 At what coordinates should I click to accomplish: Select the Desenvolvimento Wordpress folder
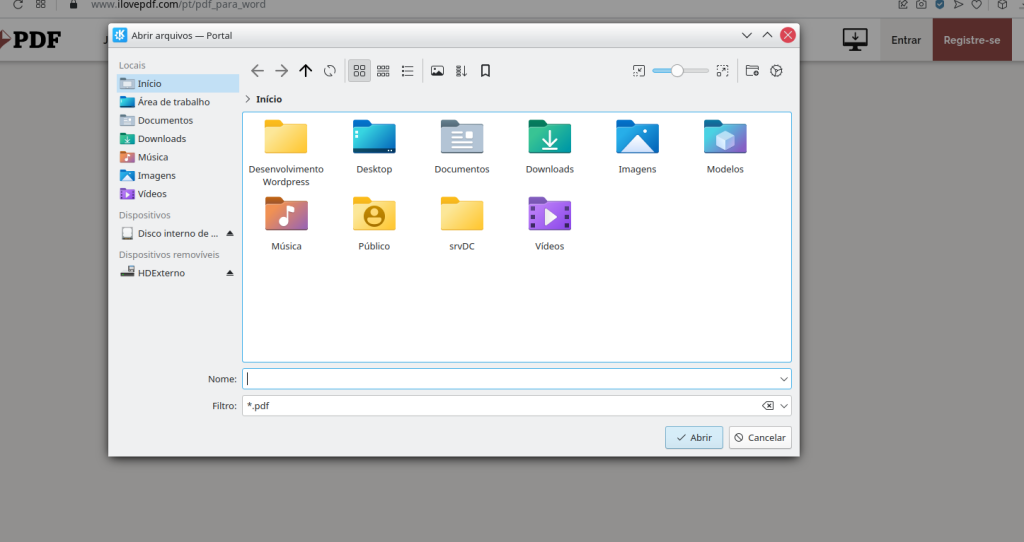click(286, 153)
